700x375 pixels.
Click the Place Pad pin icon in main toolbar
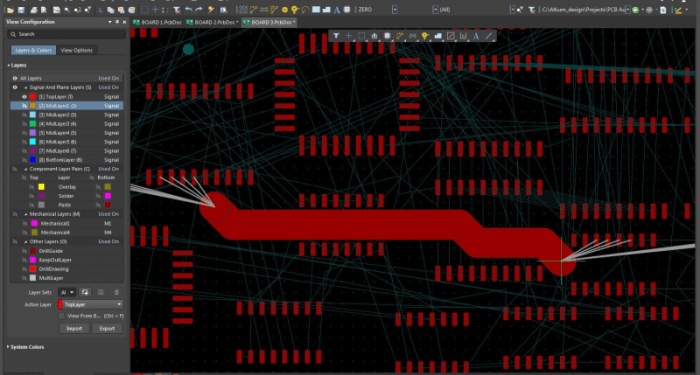point(295,9)
